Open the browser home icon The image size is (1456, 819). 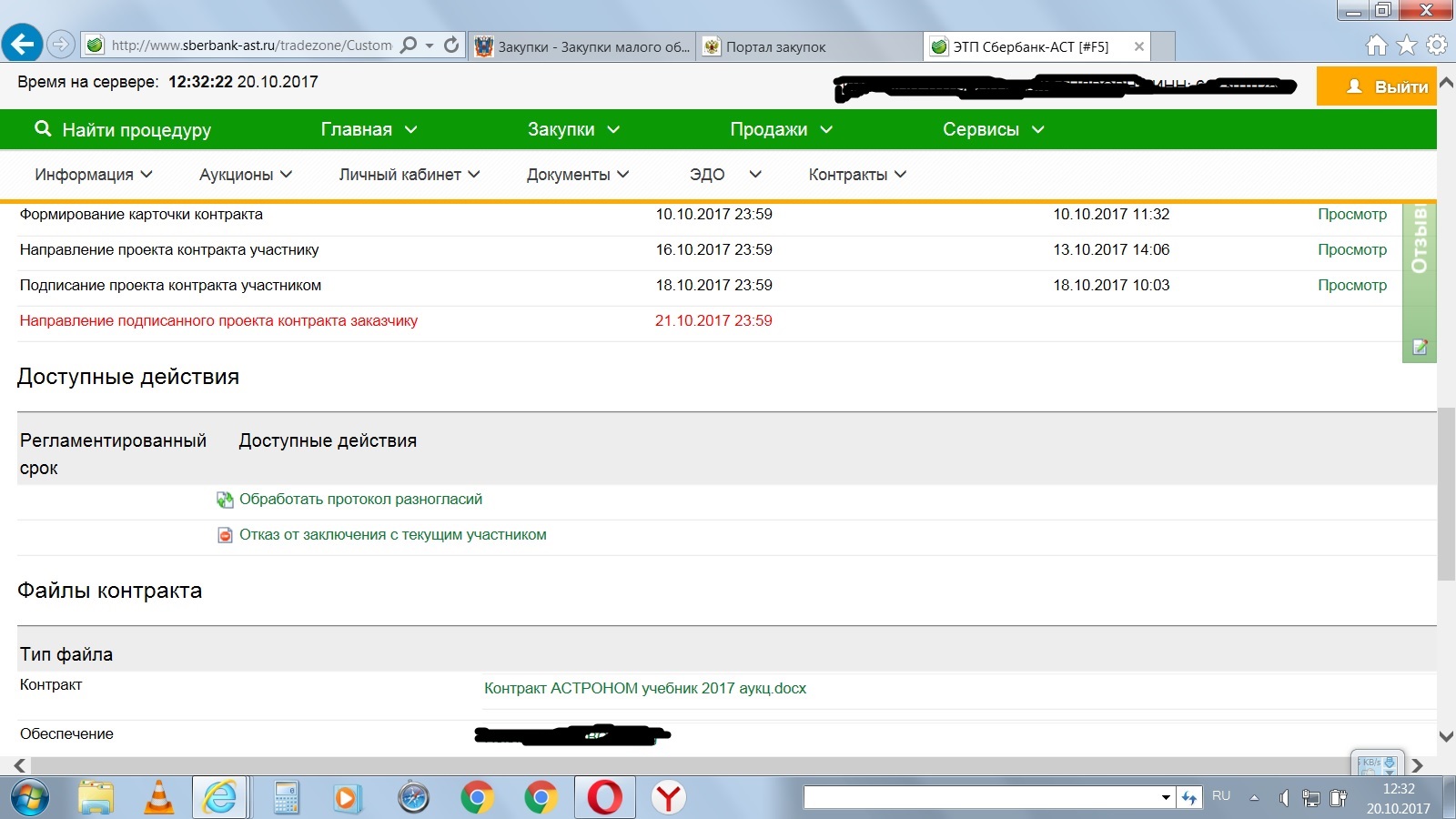[x=1377, y=45]
